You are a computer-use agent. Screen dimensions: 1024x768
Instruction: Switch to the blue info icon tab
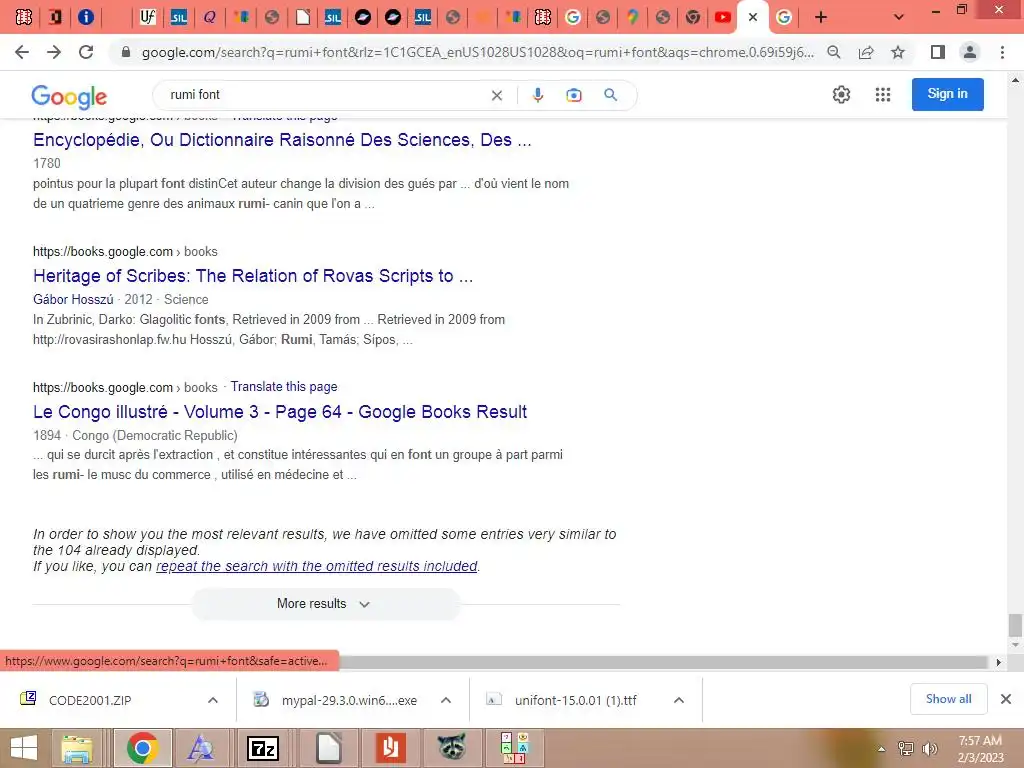(86, 17)
